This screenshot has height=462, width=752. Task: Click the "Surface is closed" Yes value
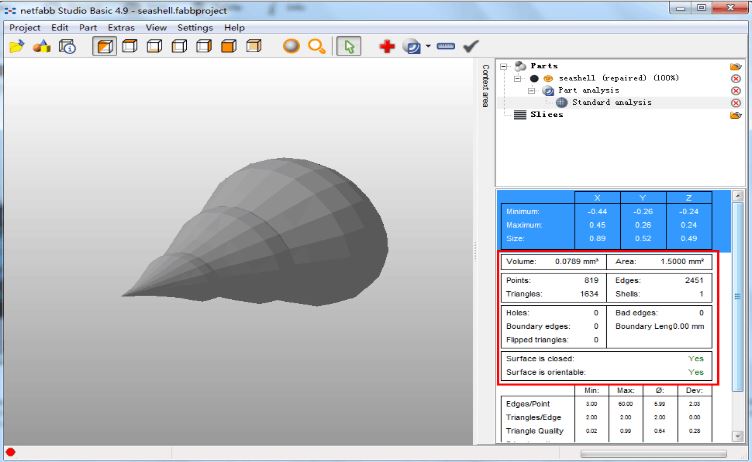coord(696,358)
